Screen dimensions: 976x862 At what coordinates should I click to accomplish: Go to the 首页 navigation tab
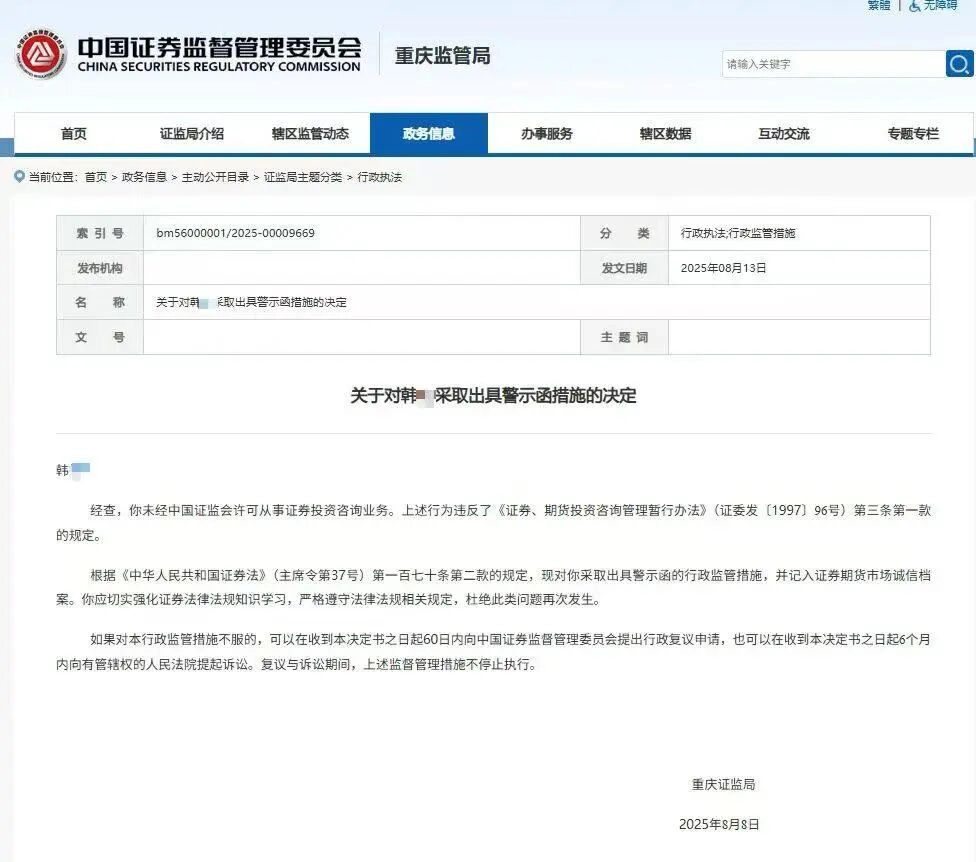click(x=73, y=134)
